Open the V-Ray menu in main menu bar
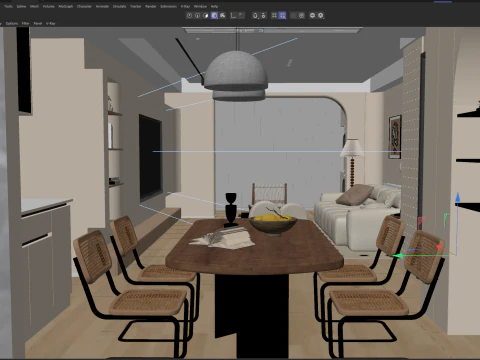The image size is (480, 360). pyautogui.click(x=185, y=6)
